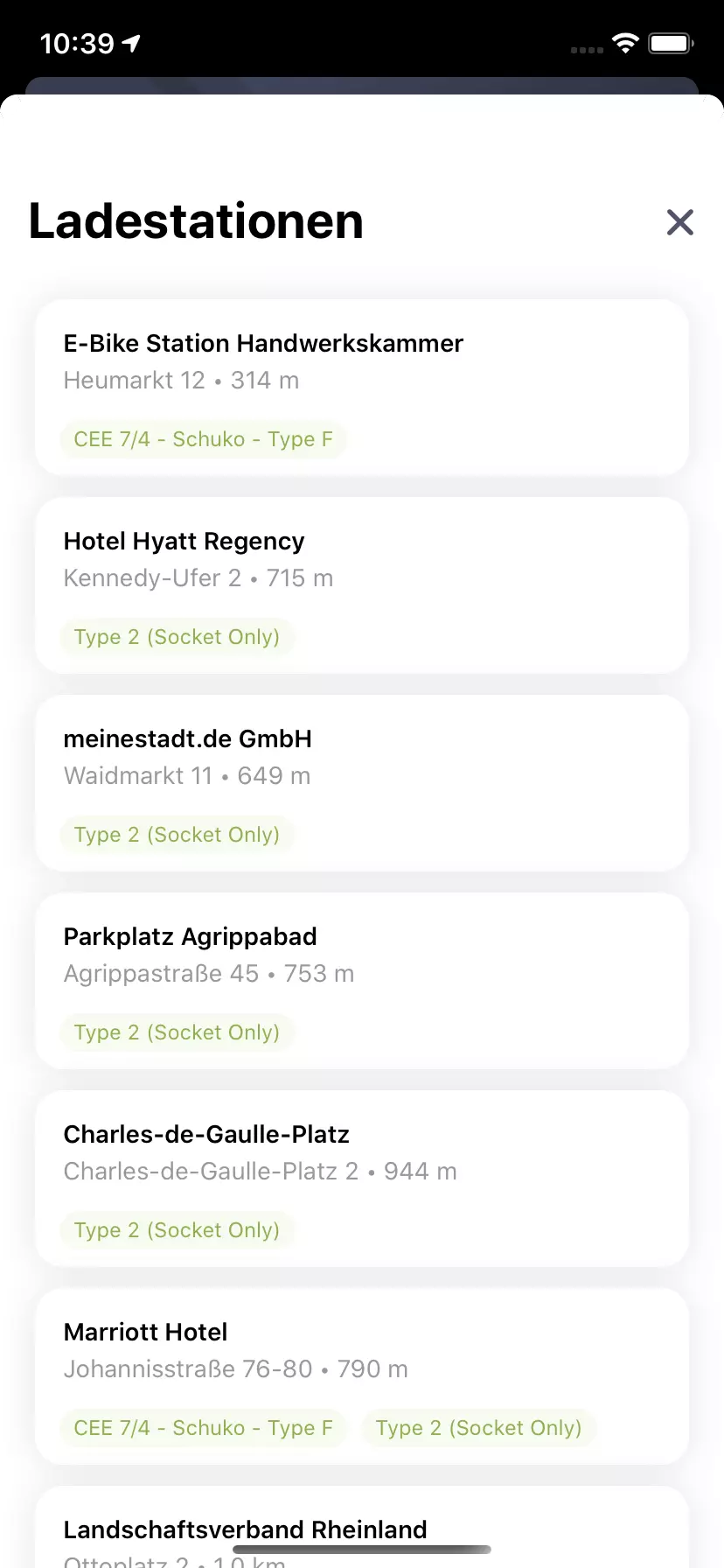Tap CEE 7/4 Schuko tag under Handwerkskammer
The height and width of the screenshot is (1568, 724).
pyautogui.click(x=203, y=439)
